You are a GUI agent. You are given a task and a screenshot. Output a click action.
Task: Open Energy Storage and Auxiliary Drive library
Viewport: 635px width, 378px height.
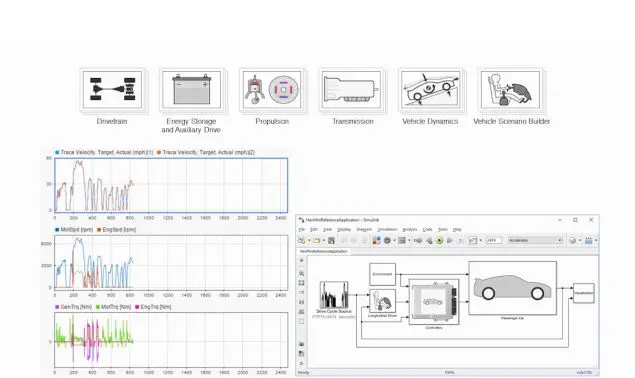coord(192,90)
